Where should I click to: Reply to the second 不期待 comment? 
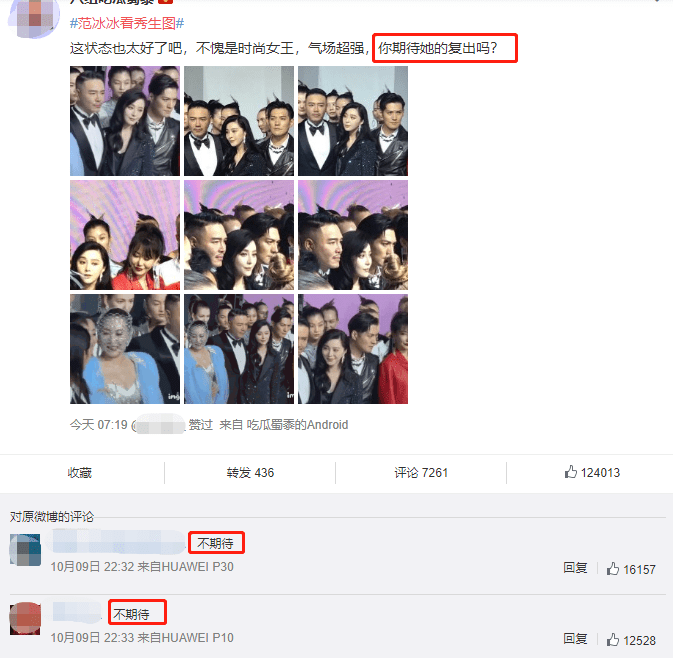[x=575, y=639]
